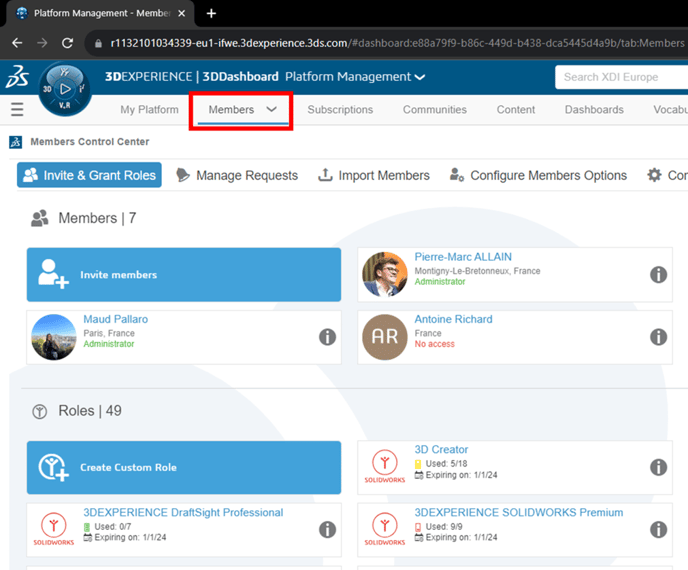Click Administrator label under Maud Pallaro
Viewport: 688px width, 570px height.
109,344
